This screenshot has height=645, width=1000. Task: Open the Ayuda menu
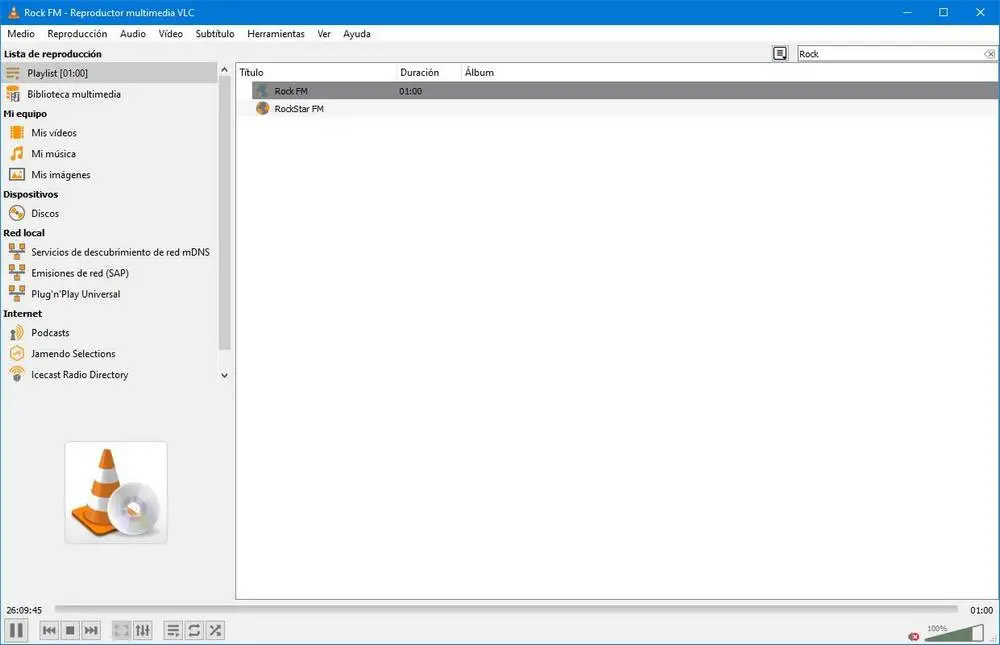pos(357,34)
